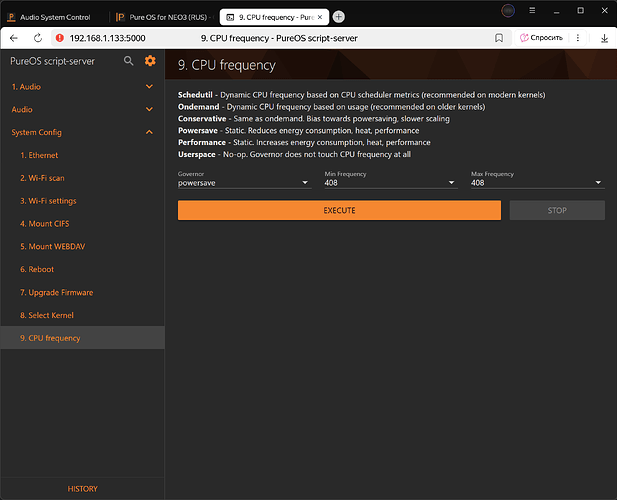Open the Max Frequency dropdown
The image size is (617, 500).
click(537, 183)
